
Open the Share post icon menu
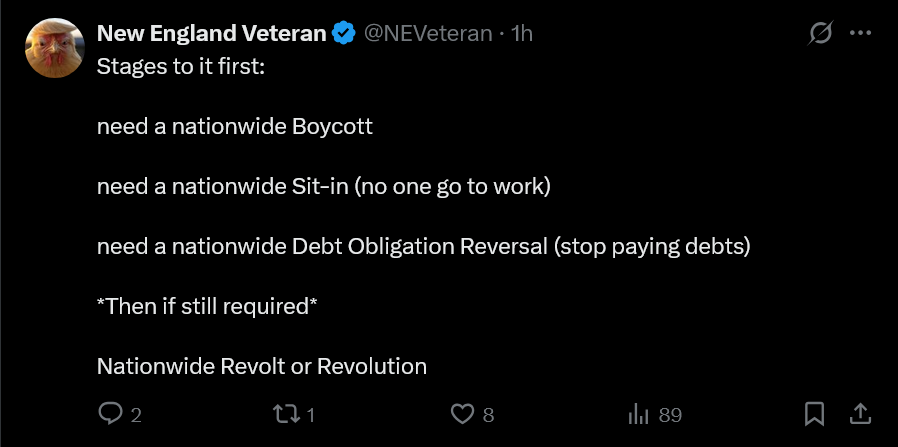[x=859, y=413]
